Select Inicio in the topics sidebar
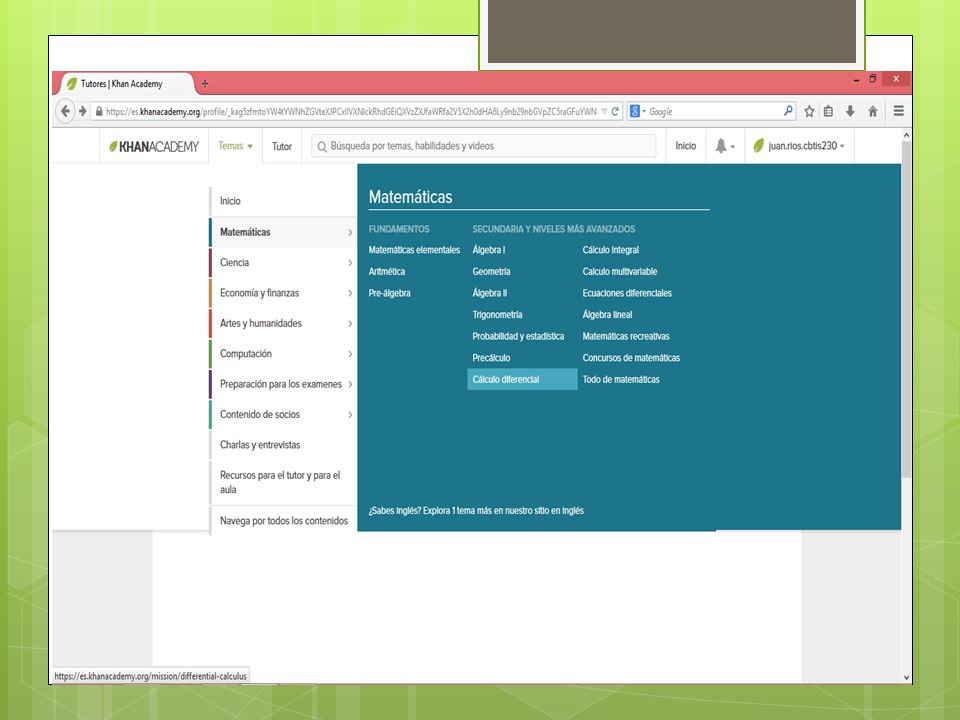The image size is (960, 720). point(283,201)
